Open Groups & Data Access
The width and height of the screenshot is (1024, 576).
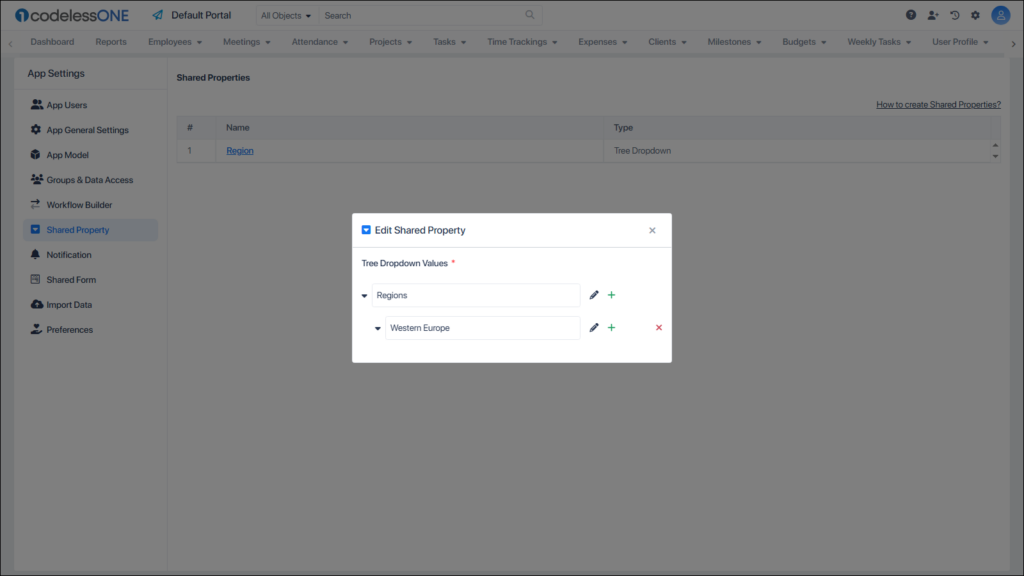click(x=91, y=180)
